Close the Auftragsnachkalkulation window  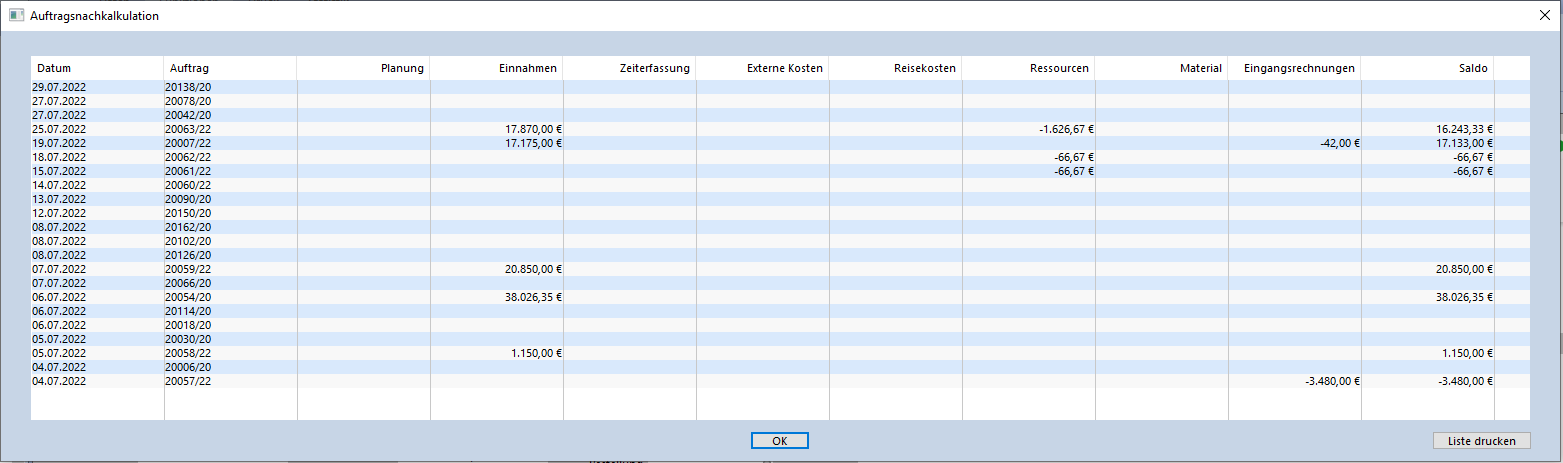pyautogui.click(x=1544, y=16)
